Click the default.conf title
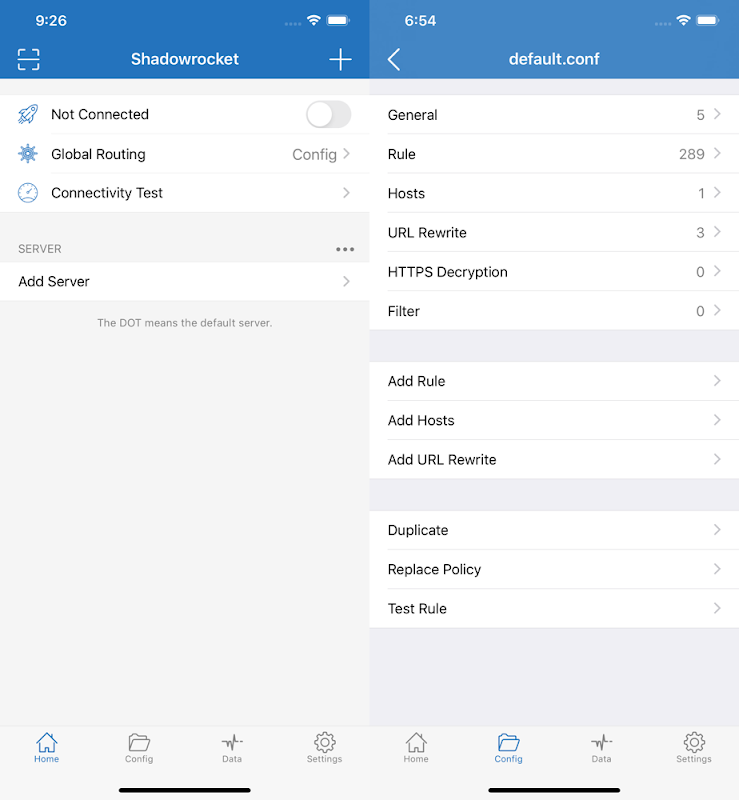 (x=554, y=59)
